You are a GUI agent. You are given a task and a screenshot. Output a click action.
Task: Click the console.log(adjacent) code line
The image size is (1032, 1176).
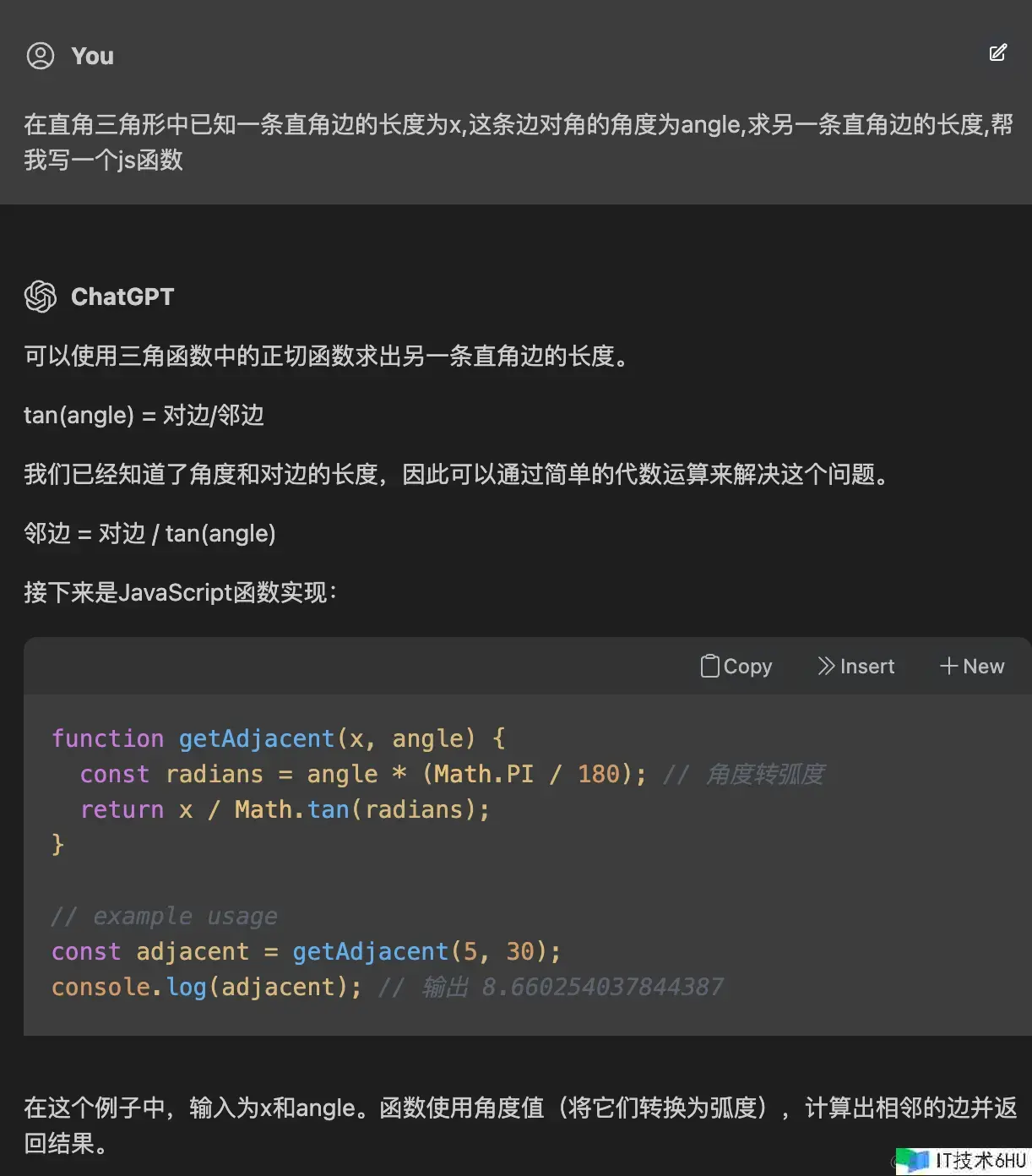387,987
